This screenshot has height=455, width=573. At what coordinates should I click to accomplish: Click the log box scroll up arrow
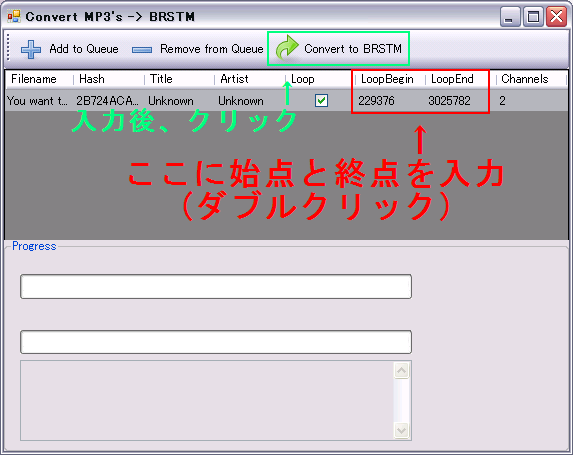click(x=402, y=371)
